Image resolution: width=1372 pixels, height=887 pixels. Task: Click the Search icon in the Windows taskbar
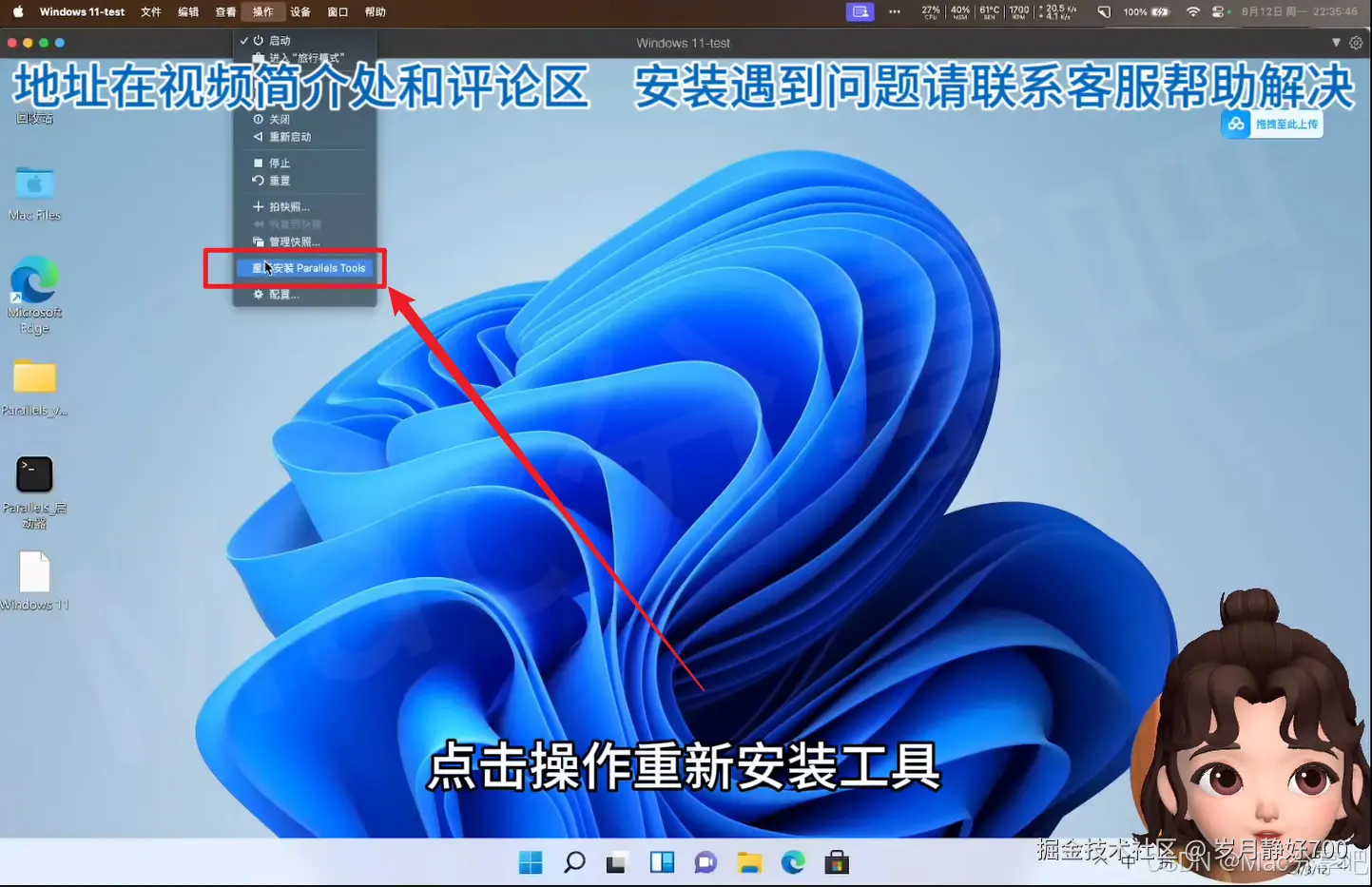[574, 862]
